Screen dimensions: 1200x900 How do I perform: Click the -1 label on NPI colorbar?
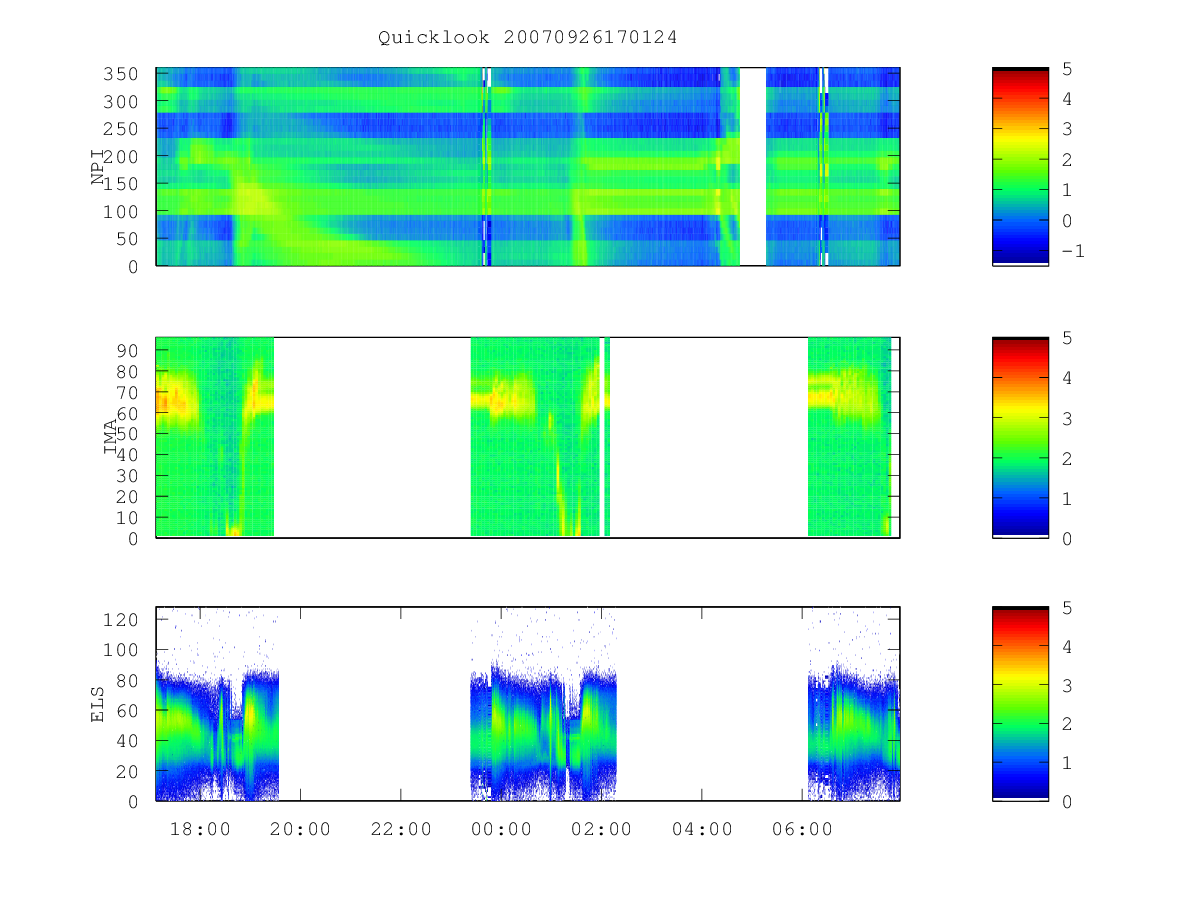pos(1072,251)
